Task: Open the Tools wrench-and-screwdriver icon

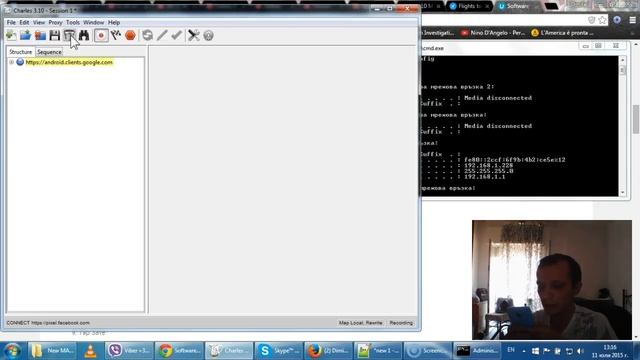Action: pyautogui.click(x=193, y=36)
